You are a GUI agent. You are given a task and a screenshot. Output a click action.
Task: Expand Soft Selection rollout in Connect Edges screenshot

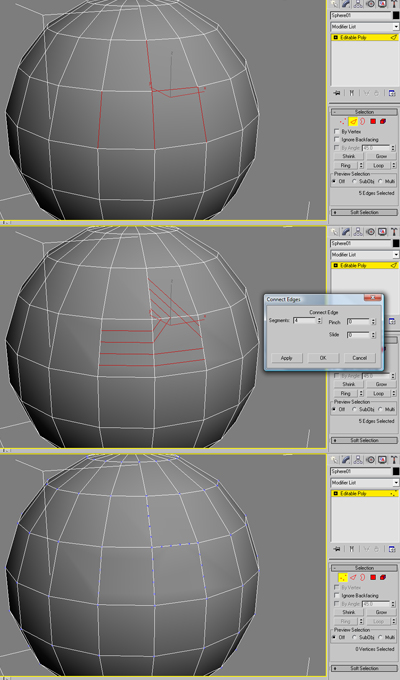[x=364, y=440]
